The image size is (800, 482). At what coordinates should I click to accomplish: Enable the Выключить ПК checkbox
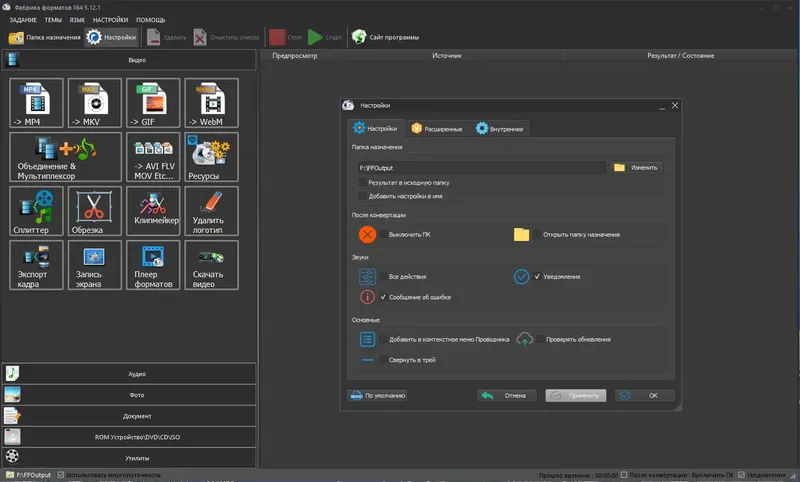[x=383, y=235]
